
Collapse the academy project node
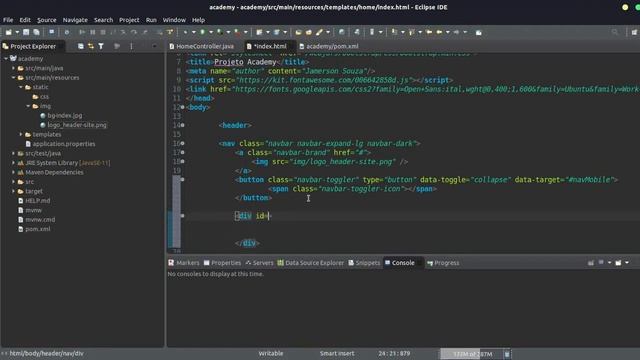tap(6, 58)
